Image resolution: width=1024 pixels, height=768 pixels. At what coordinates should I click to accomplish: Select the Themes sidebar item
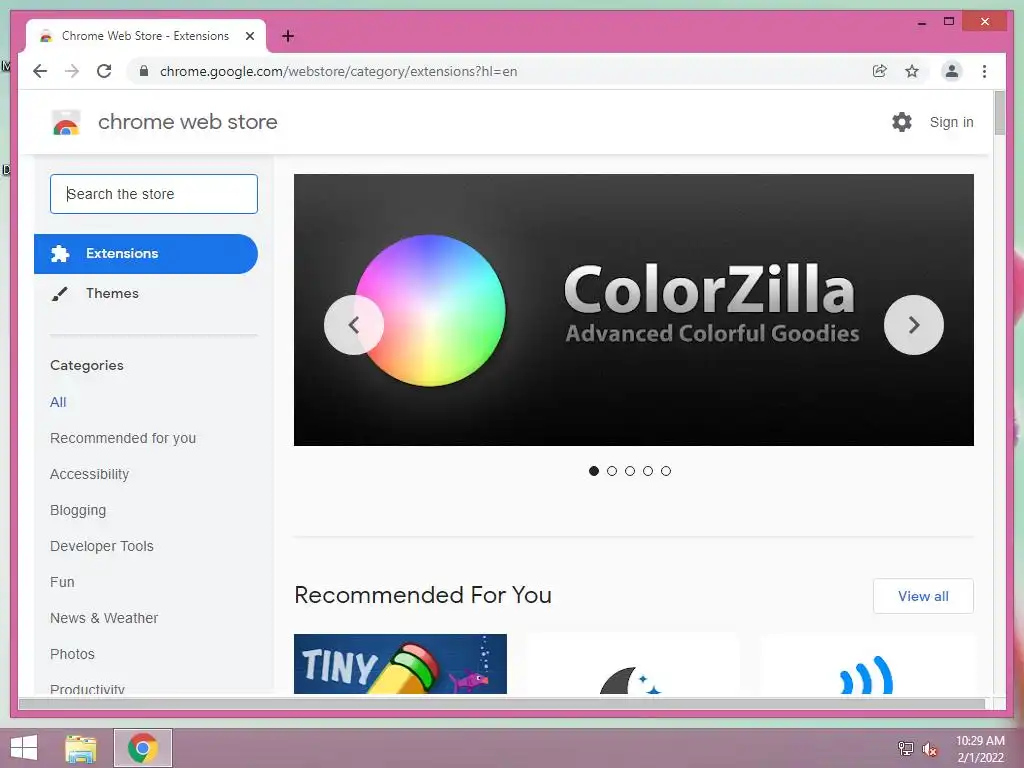[146, 294]
